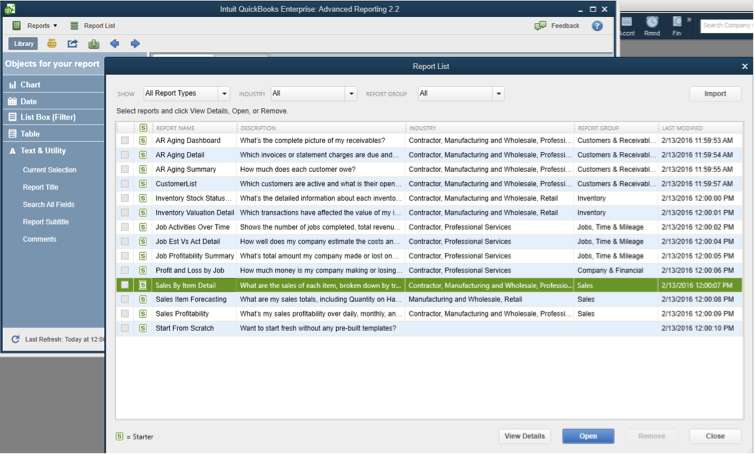This screenshot has width=755, height=455.
Task: Open help via the question mark icon
Action: click(x=597, y=26)
